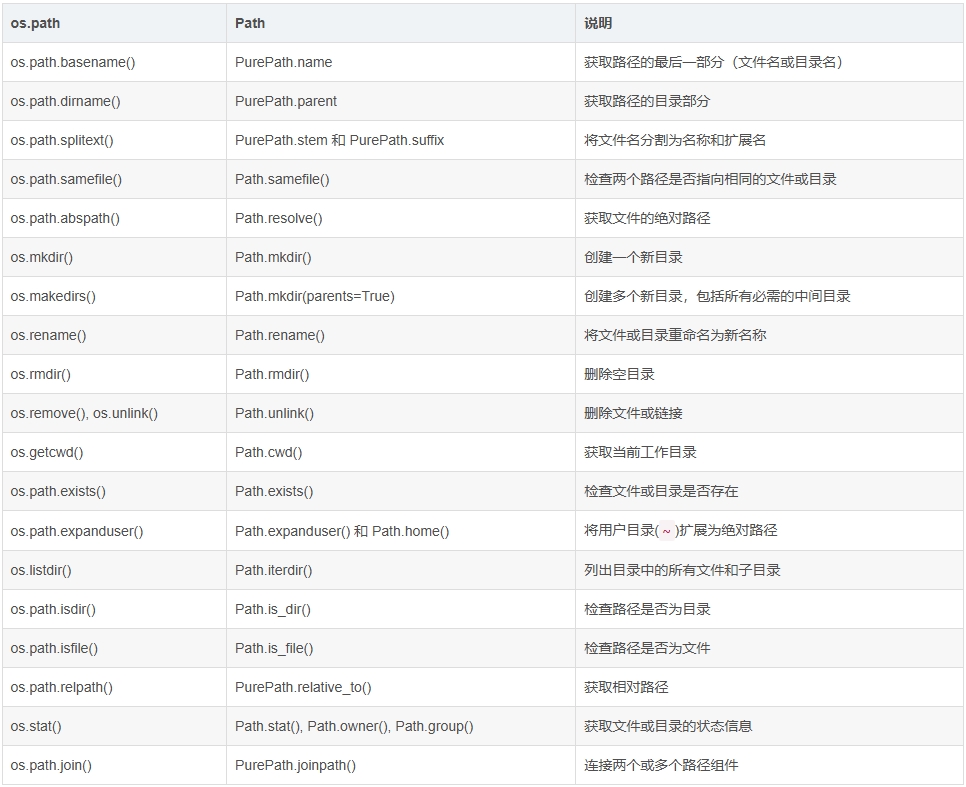This screenshot has width=966, height=787.
Task: Click description 创建多个新目录，包括所有必需的中间目录
Action: 717,296
